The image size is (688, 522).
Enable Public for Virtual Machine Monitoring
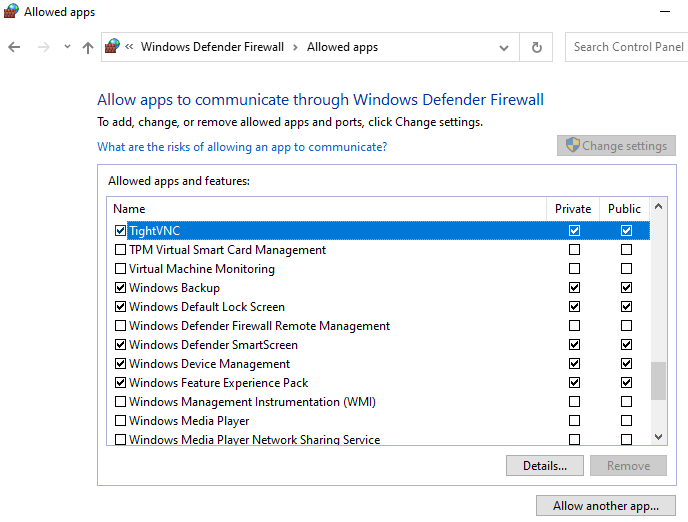pos(626,268)
